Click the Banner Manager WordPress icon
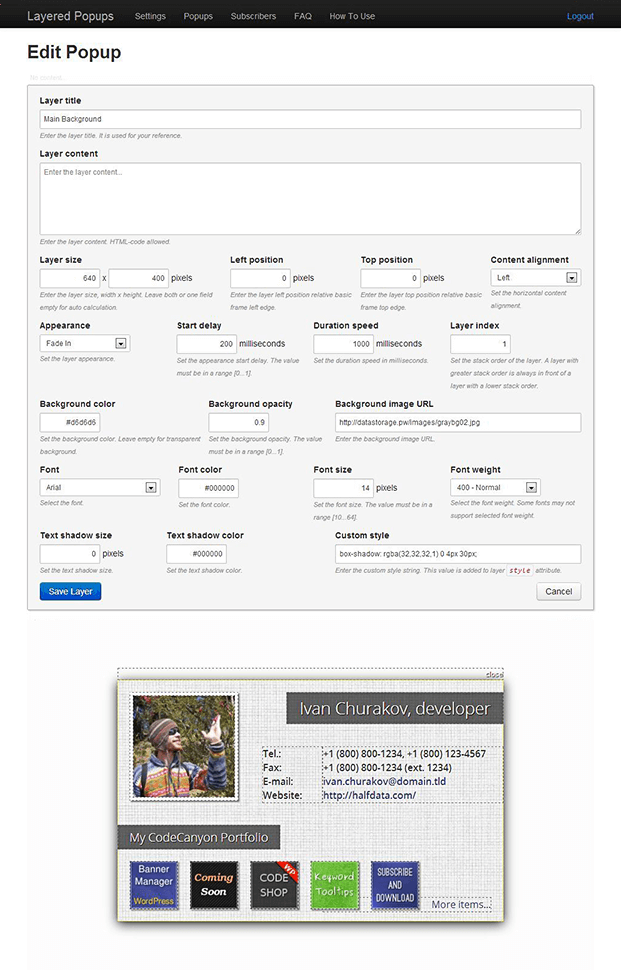 tap(154, 885)
